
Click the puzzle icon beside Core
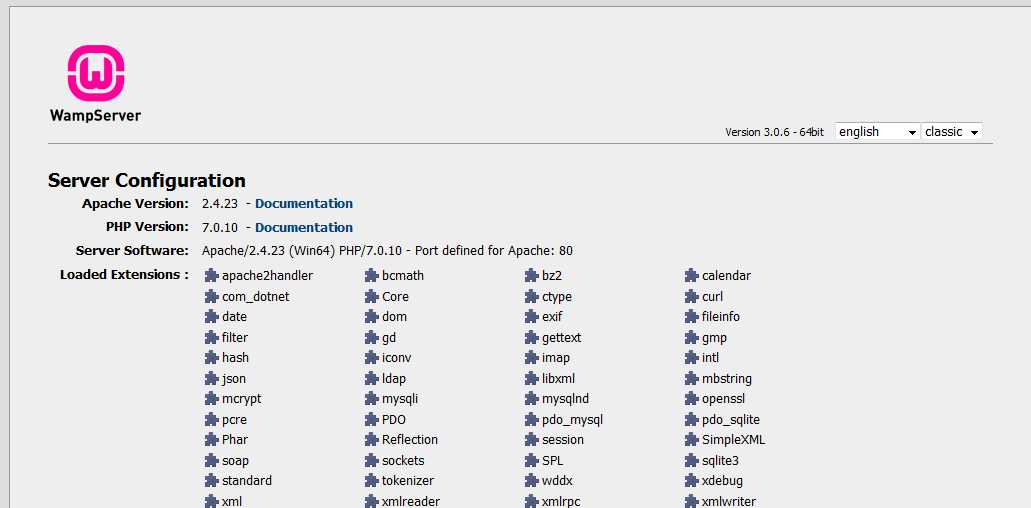(x=372, y=296)
